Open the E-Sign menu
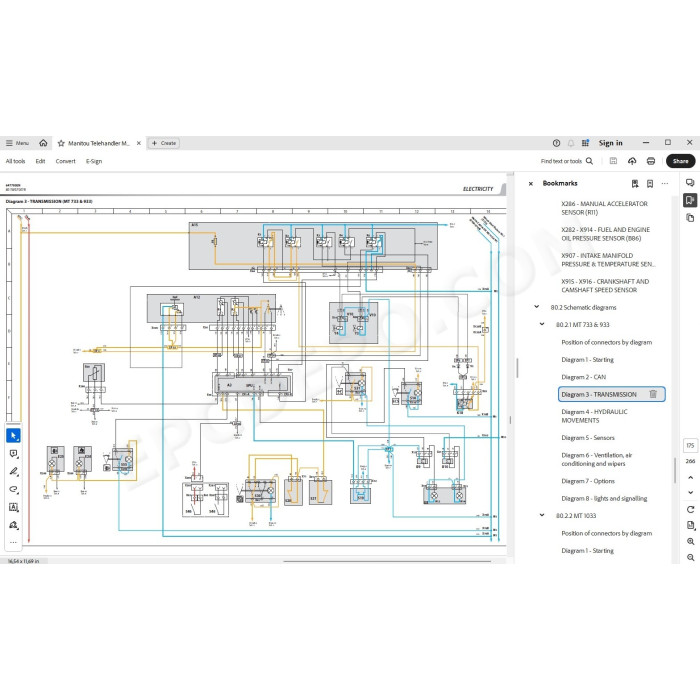This screenshot has height=700, width=700. point(94,161)
